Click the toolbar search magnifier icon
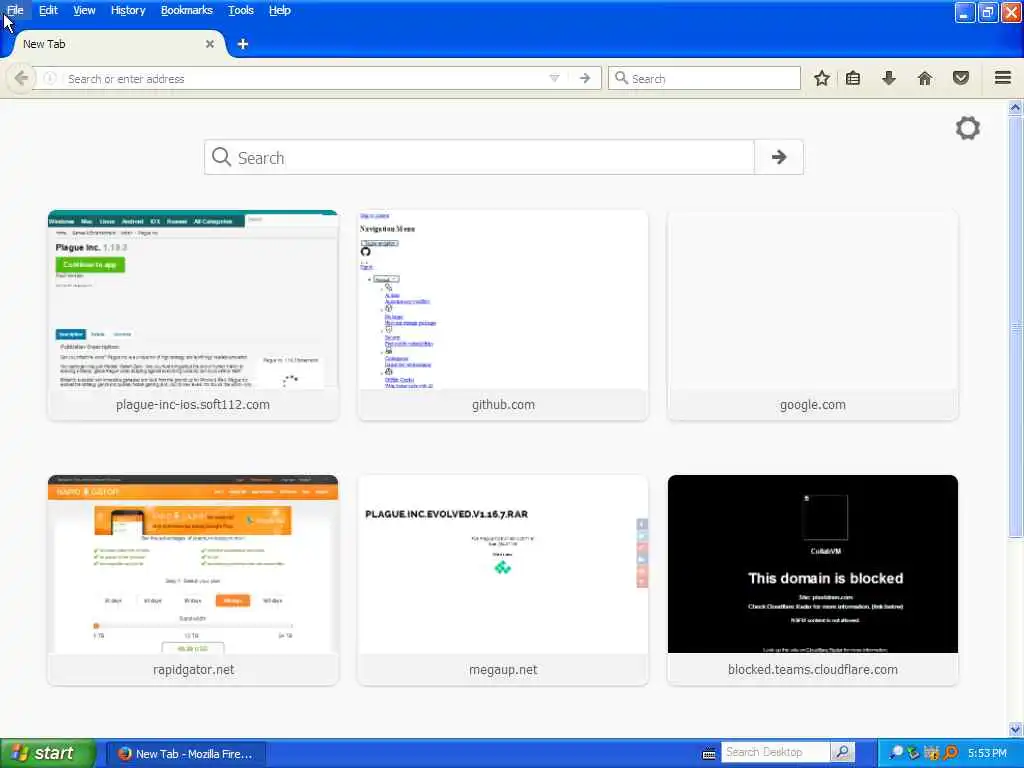This screenshot has width=1024, height=768. click(621, 78)
